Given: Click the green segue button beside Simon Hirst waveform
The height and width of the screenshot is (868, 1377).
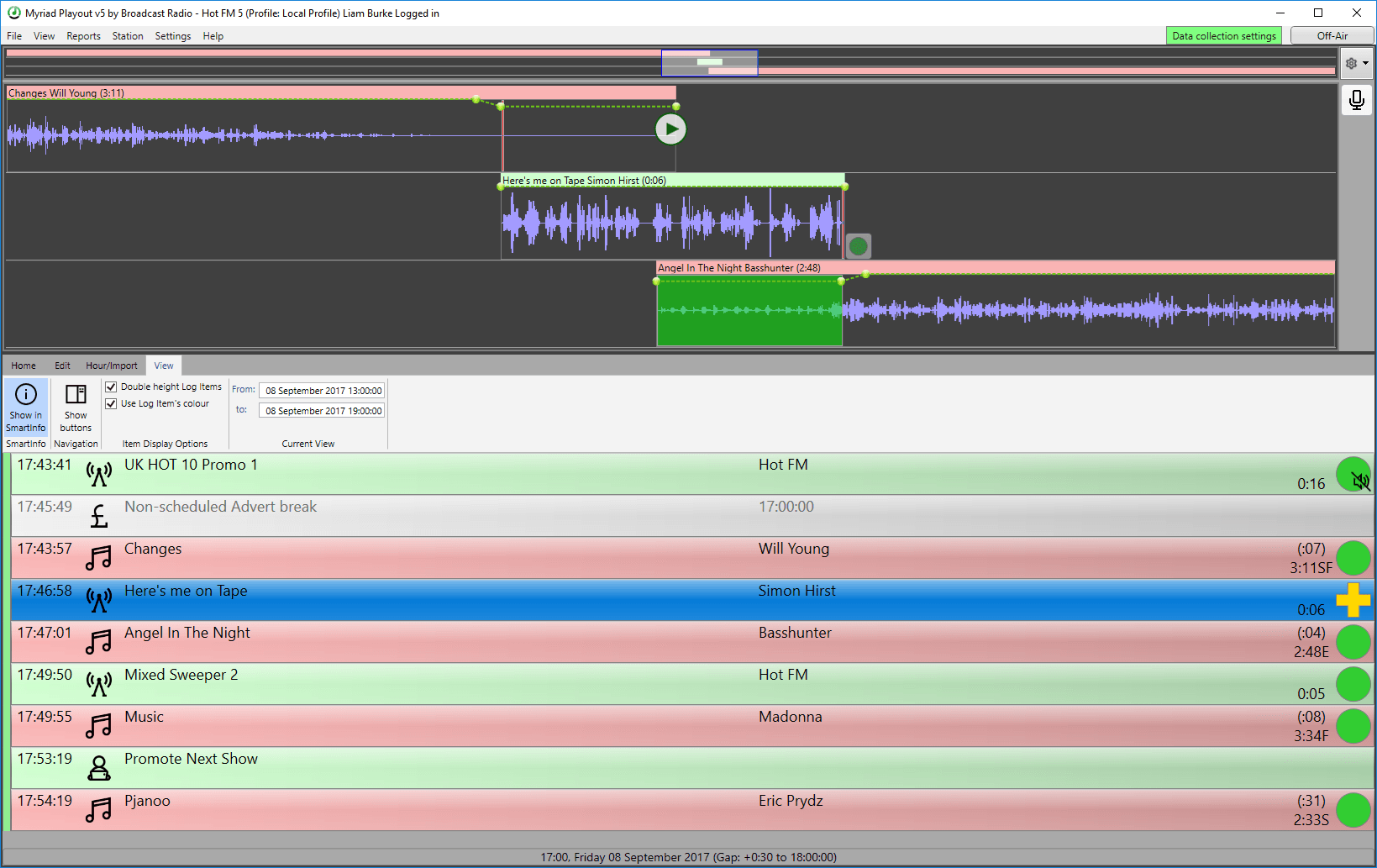Looking at the screenshot, I should (858, 245).
